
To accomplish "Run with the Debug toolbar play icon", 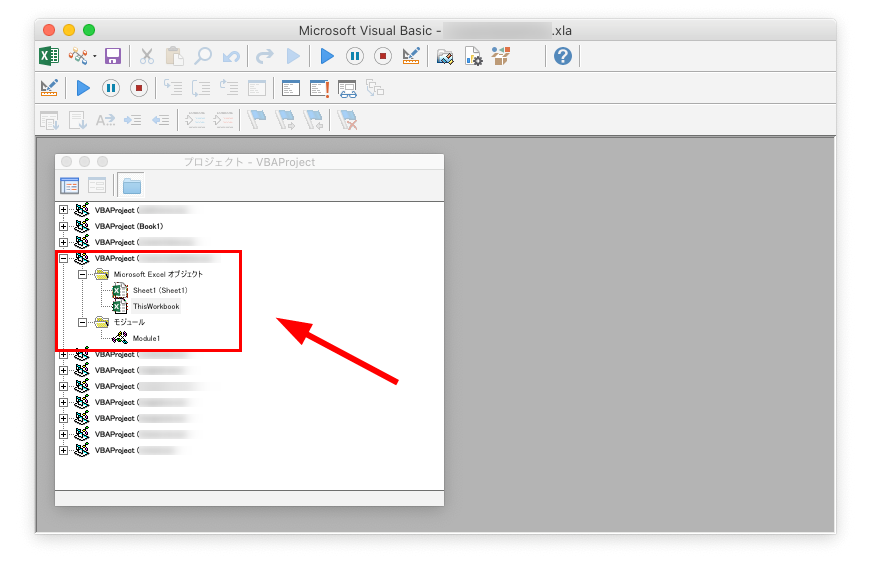I will click(x=83, y=88).
